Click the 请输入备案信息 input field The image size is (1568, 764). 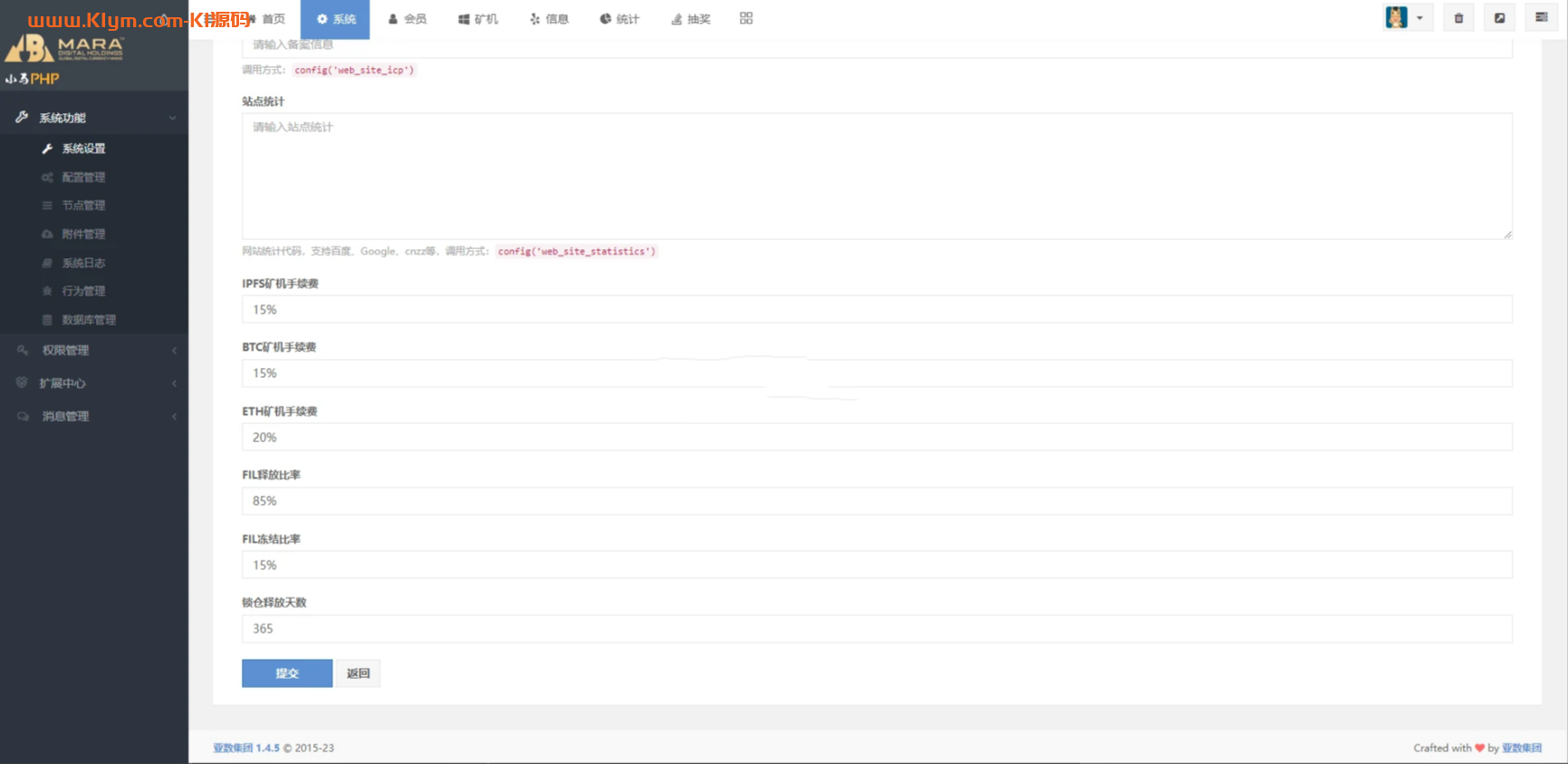[x=877, y=47]
